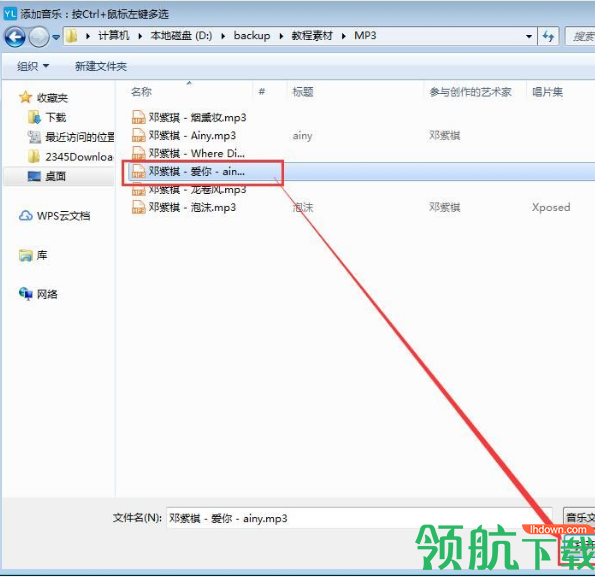
Task: Select the 网络 network icon
Action: [25, 294]
